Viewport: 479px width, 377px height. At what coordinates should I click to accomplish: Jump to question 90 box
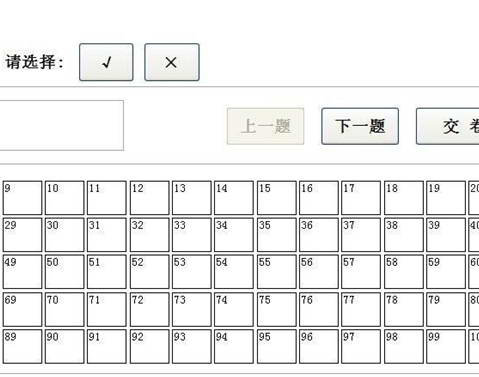pos(64,346)
